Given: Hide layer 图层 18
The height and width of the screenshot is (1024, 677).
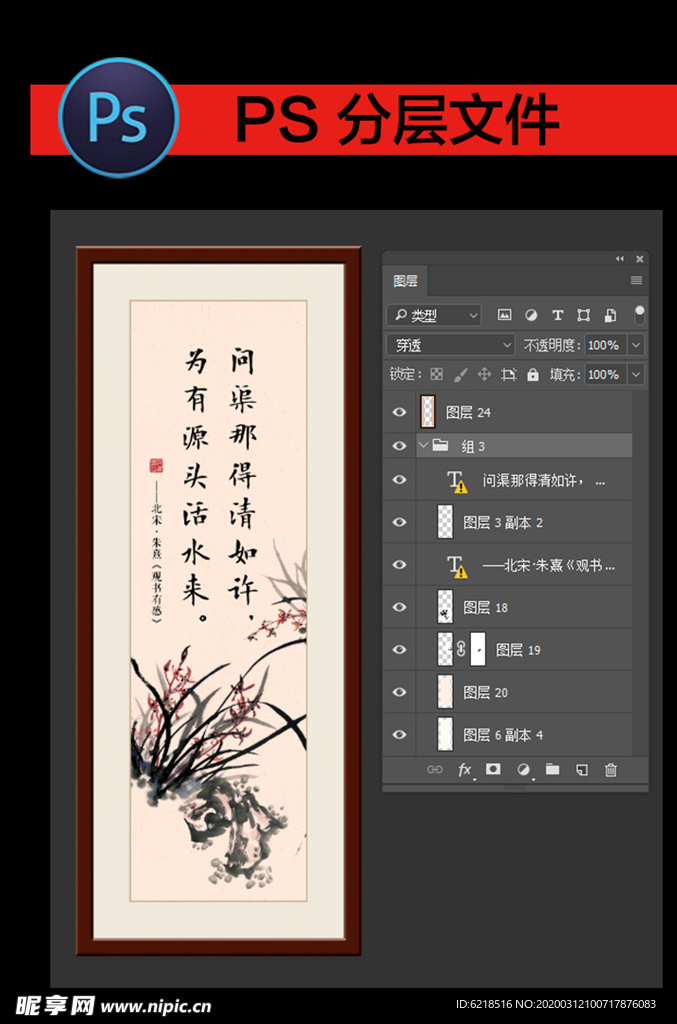Looking at the screenshot, I should coord(399,607).
